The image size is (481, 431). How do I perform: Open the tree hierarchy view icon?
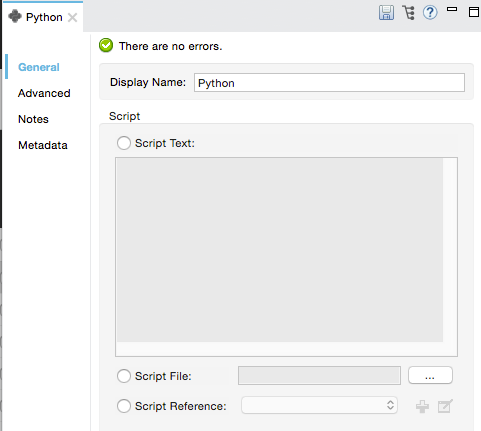tap(409, 13)
